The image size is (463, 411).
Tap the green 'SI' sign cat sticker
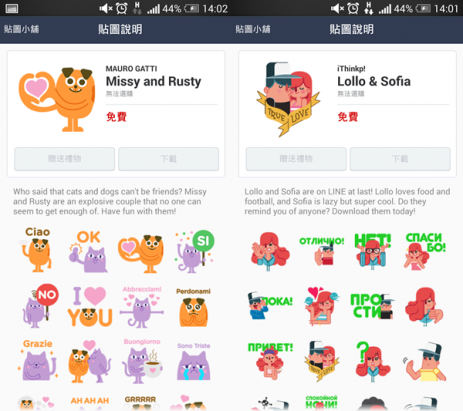point(194,252)
